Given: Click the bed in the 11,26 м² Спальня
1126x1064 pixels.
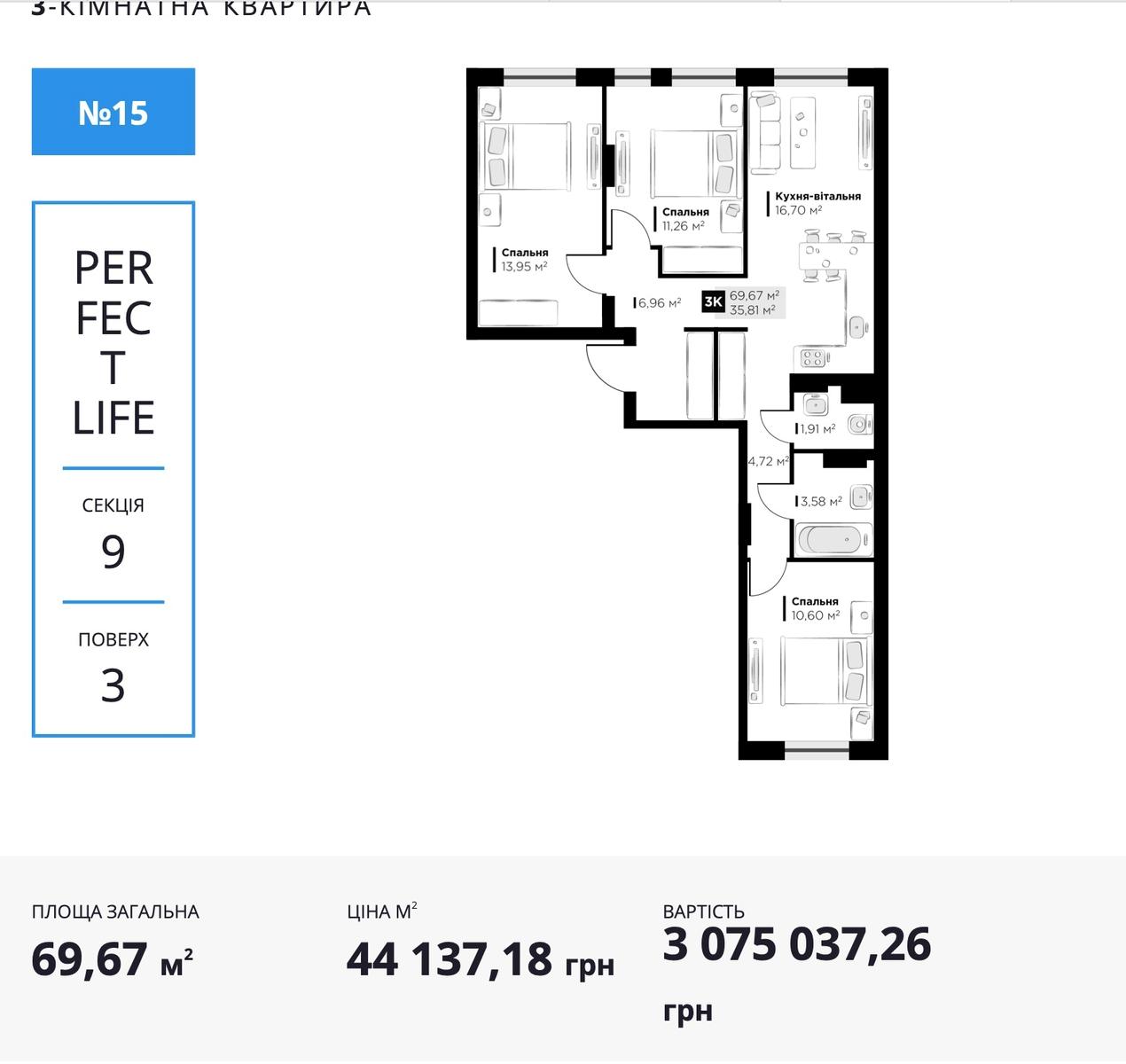Looking at the screenshot, I should [x=693, y=164].
